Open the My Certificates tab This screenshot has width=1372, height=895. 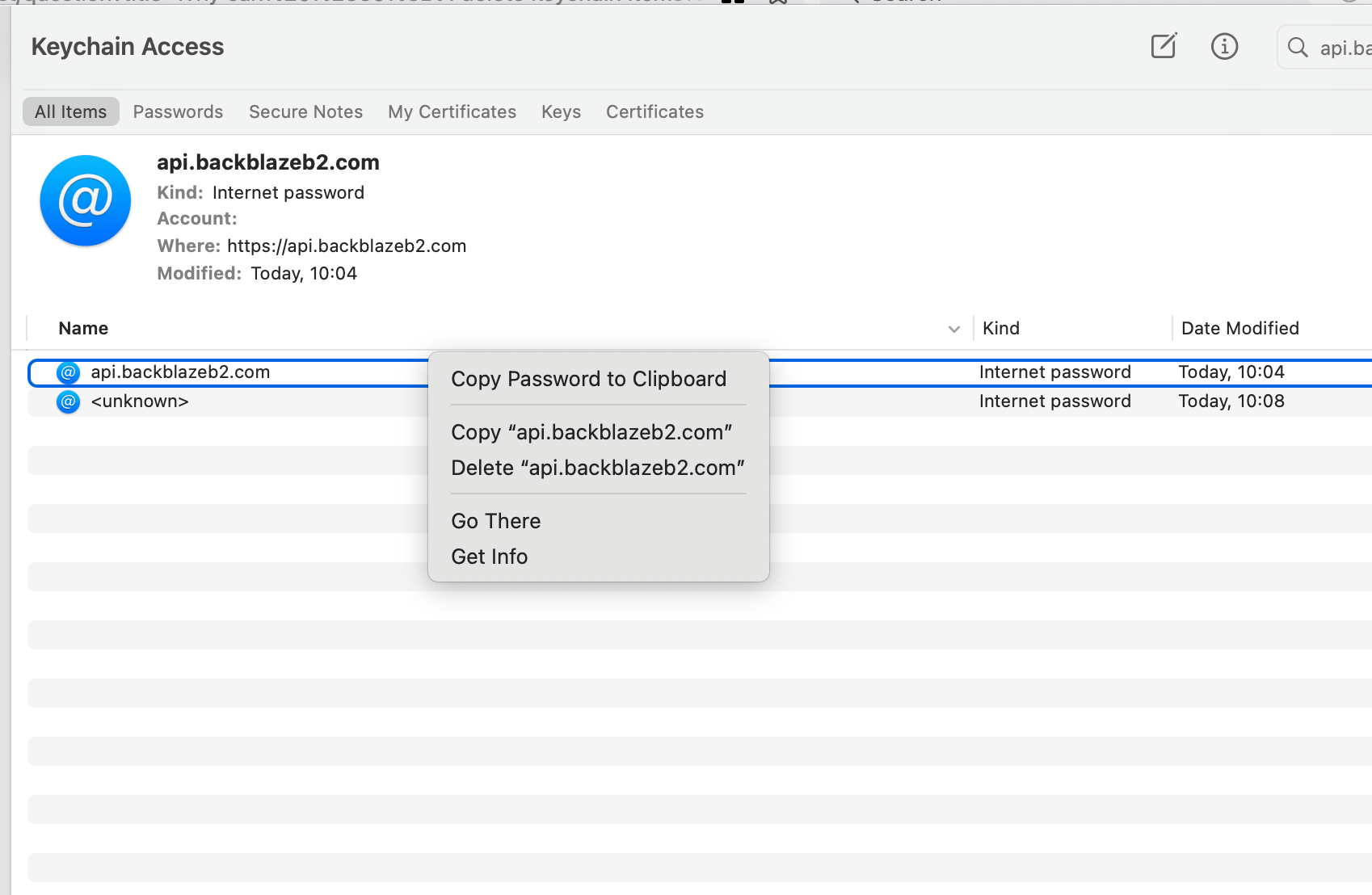[452, 111]
